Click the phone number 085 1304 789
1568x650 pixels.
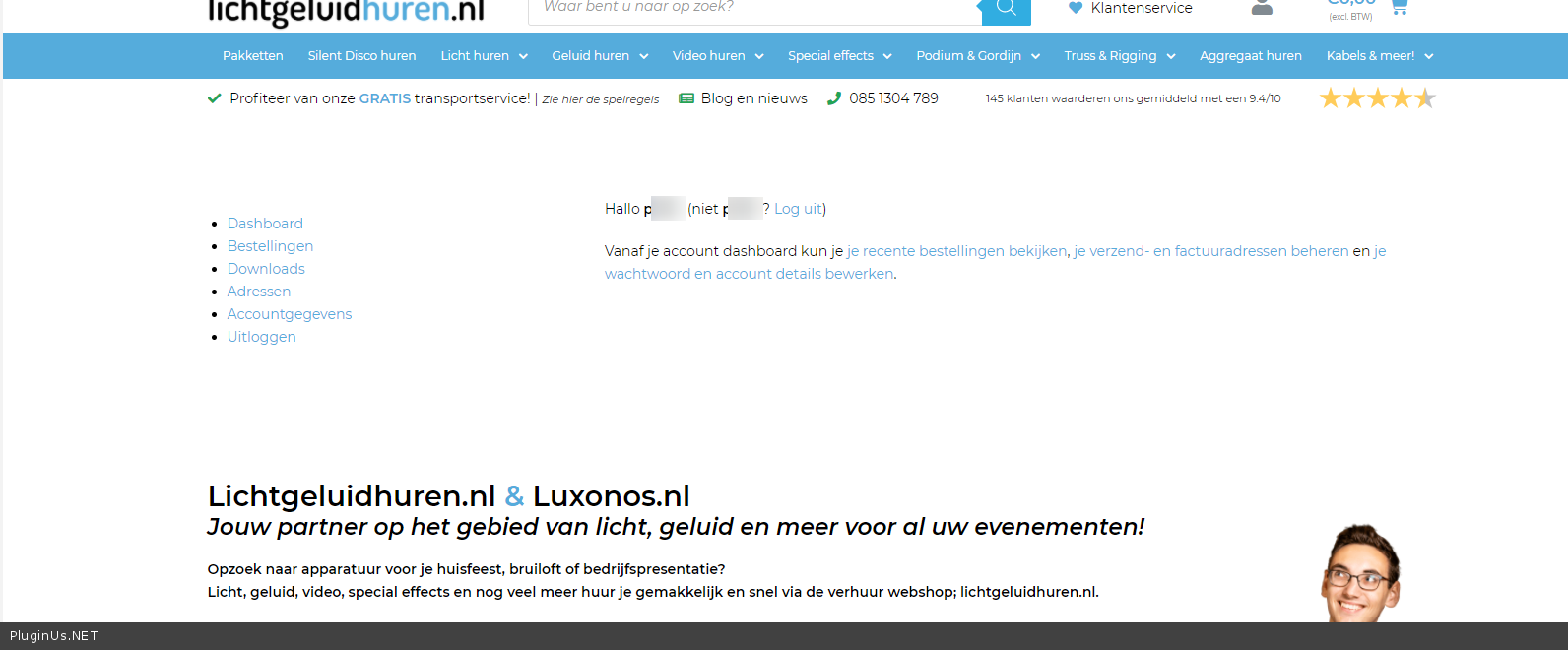[x=893, y=98]
